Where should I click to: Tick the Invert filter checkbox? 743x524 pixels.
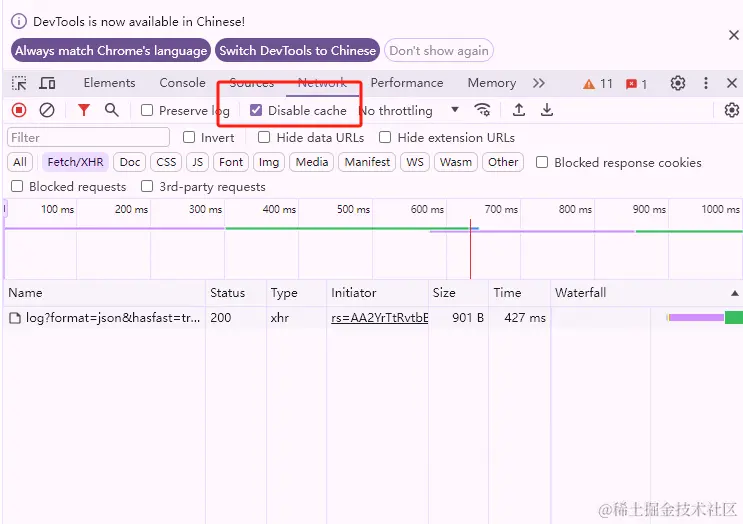[x=189, y=137]
